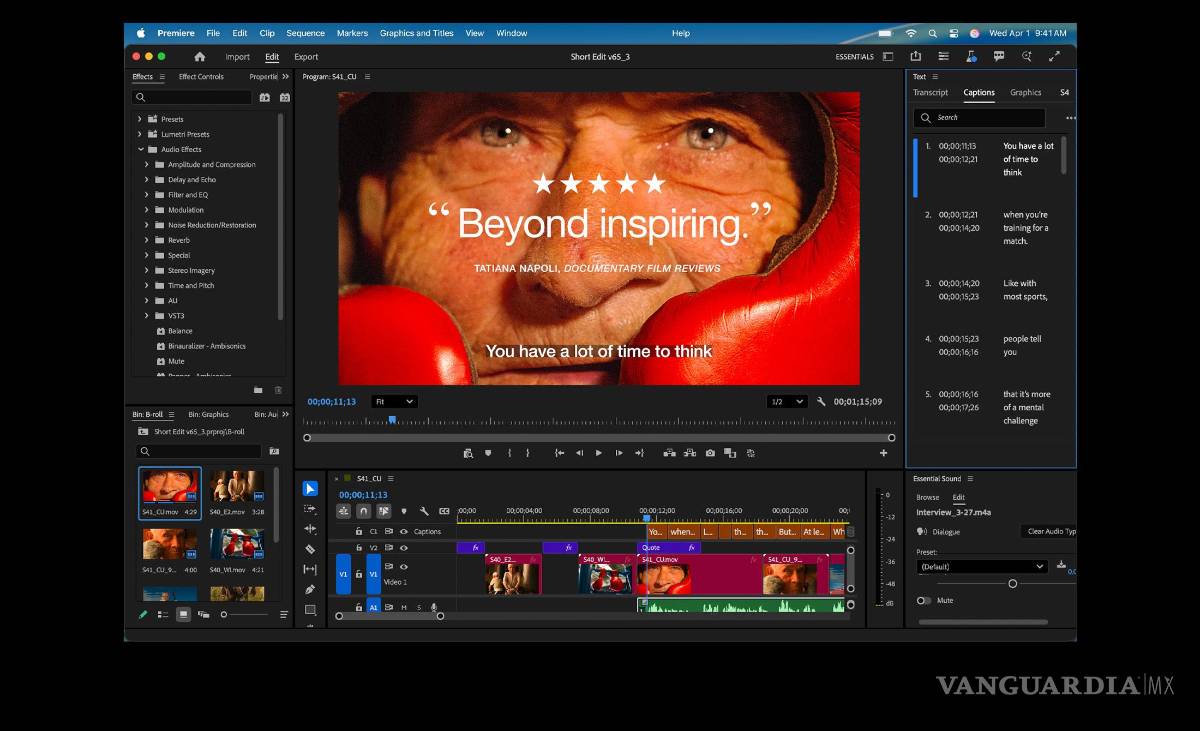Open the 1/2 playback resolution dropdown
This screenshot has width=1200, height=731.
coord(786,401)
